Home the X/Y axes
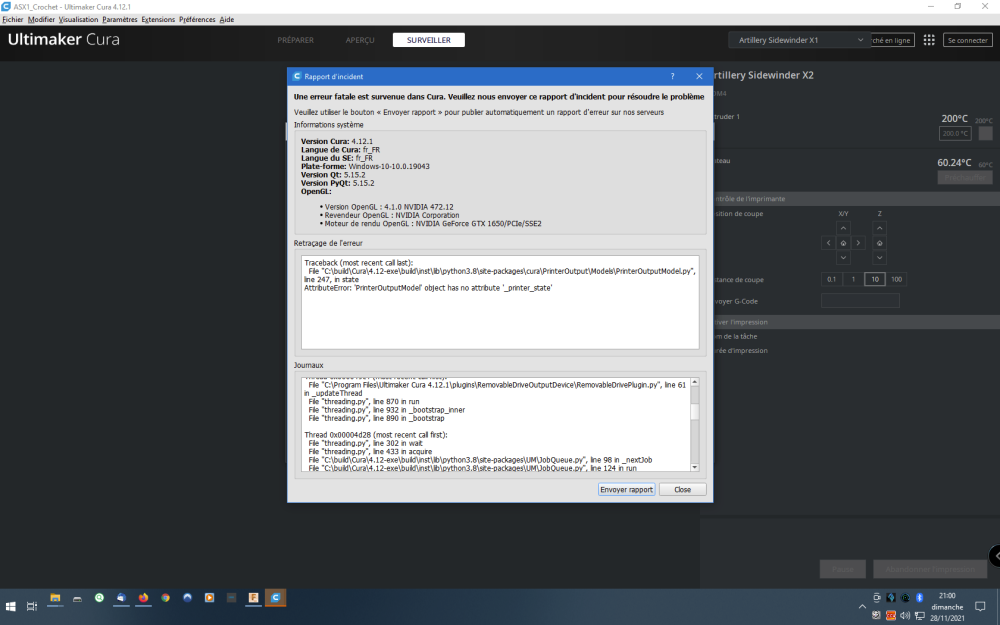Image resolution: width=1000 pixels, height=625 pixels. [843, 243]
